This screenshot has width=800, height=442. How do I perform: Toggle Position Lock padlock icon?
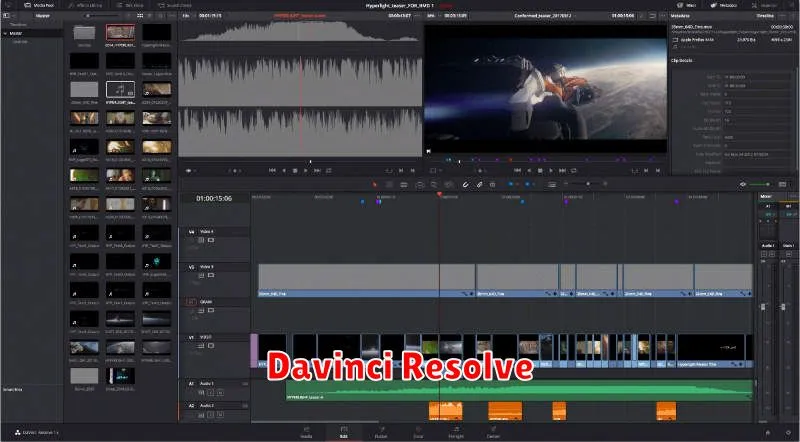tap(492, 184)
